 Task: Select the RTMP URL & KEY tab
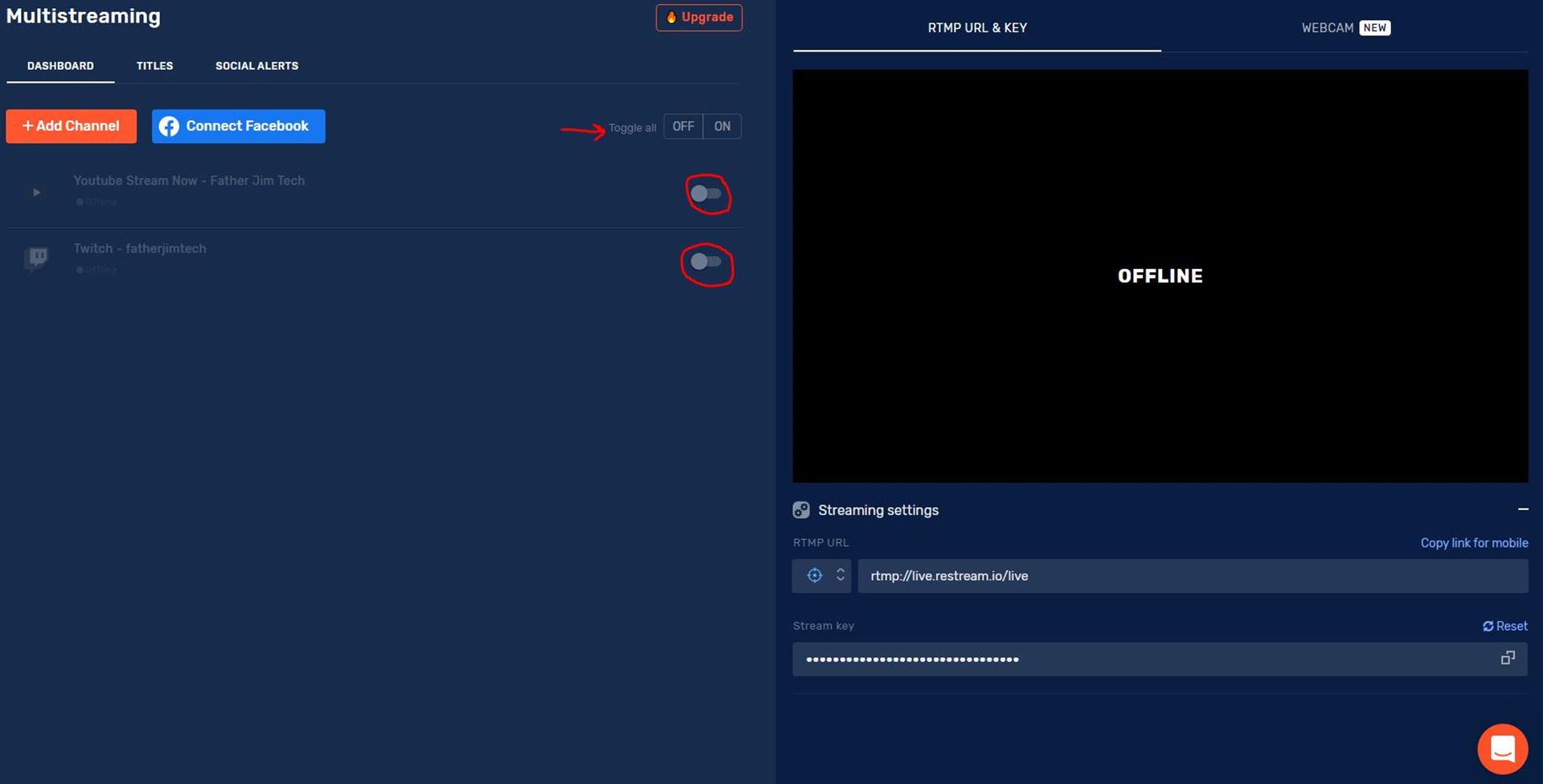click(x=977, y=28)
